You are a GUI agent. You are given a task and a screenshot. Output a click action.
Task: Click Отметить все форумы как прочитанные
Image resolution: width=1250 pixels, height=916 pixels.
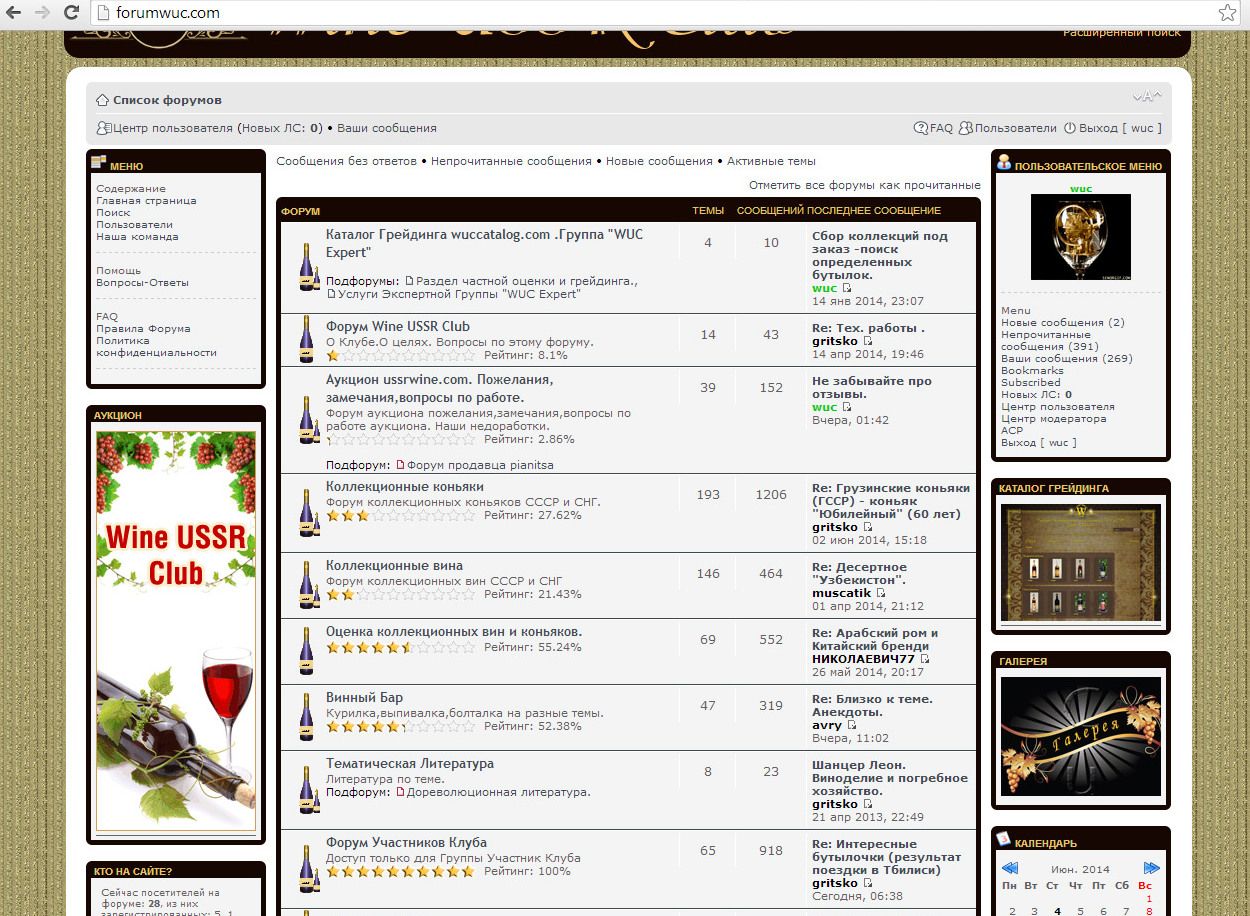pyautogui.click(x=864, y=185)
